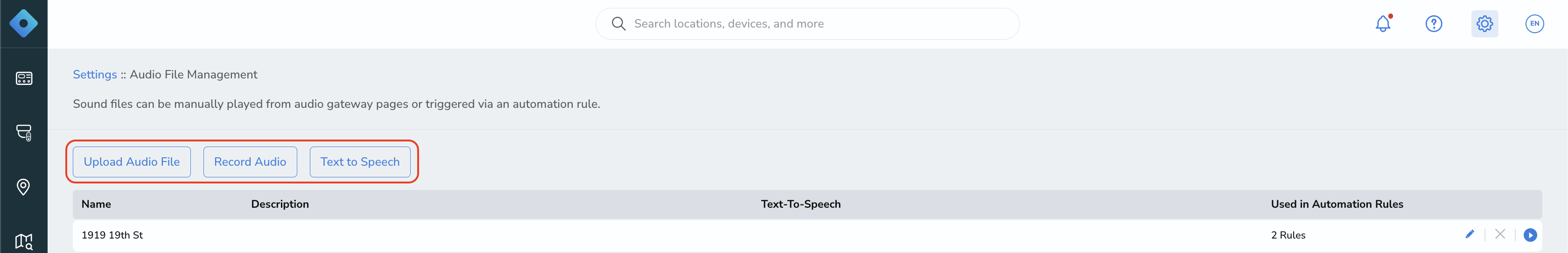The width and height of the screenshot is (1568, 253).
Task: Open the settings gear icon
Action: click(x=1484, y=24)
